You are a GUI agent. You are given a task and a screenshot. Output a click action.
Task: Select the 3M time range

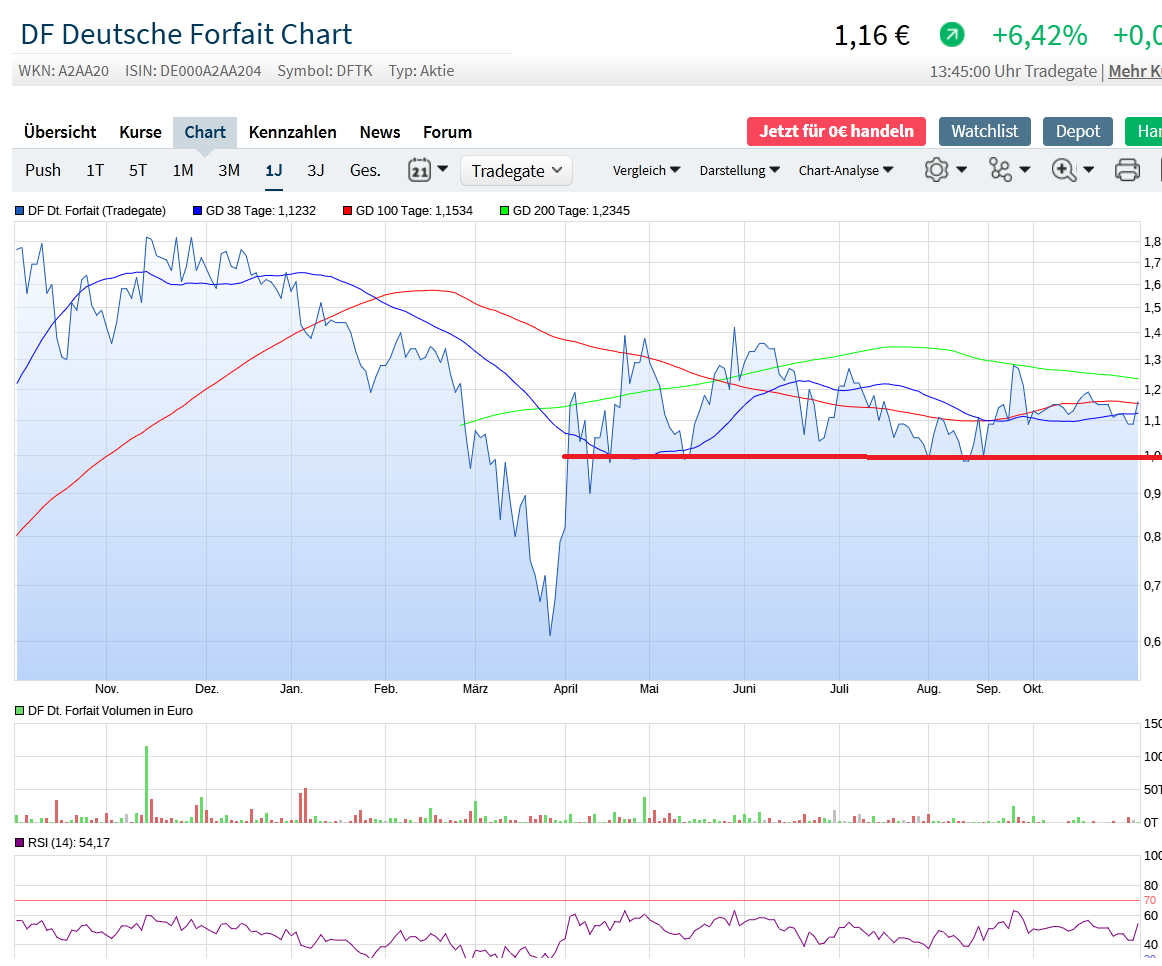pyautogui.click(x=229, y=170)
